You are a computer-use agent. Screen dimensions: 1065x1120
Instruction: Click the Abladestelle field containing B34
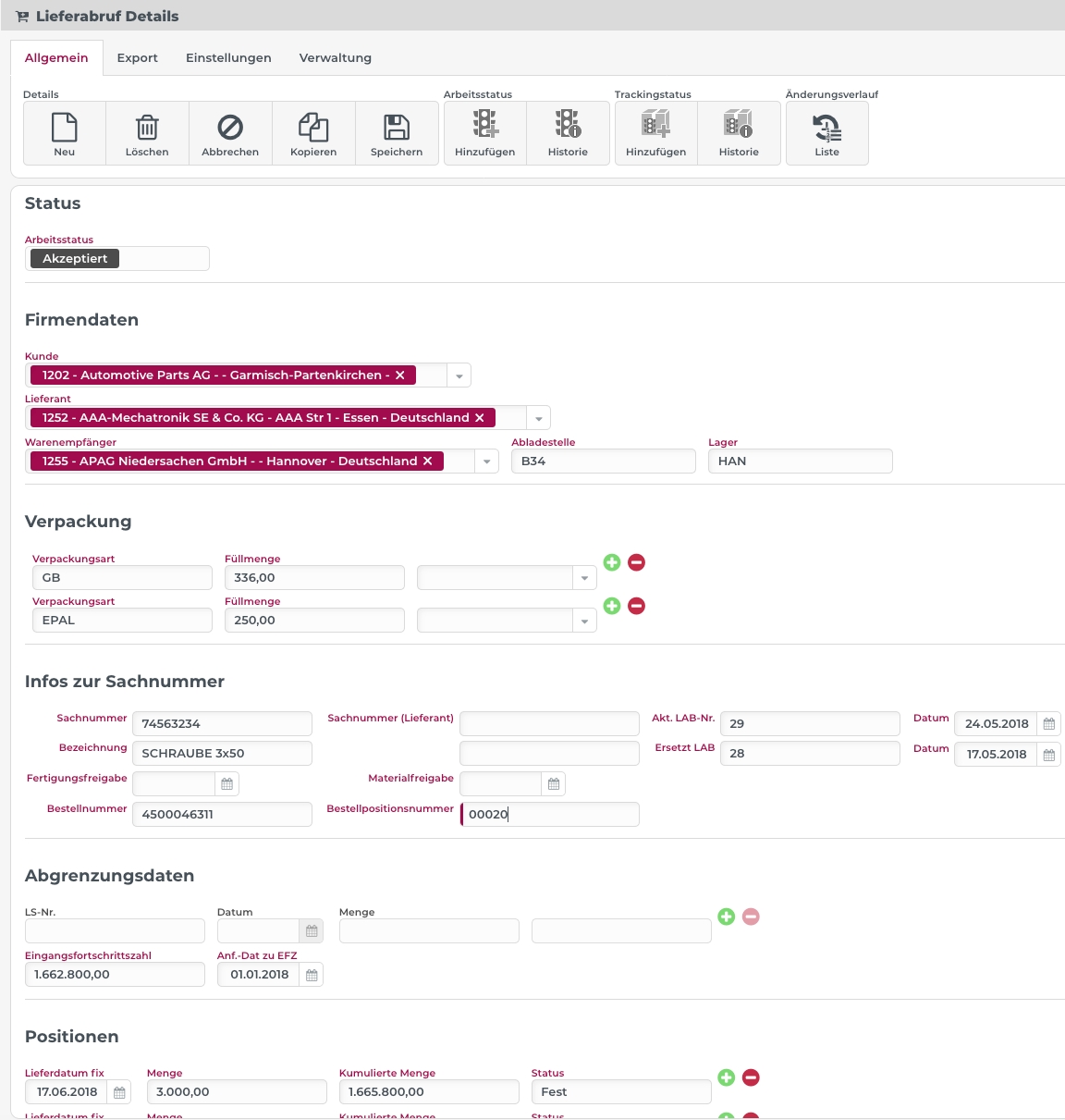(x=603, y=462)
